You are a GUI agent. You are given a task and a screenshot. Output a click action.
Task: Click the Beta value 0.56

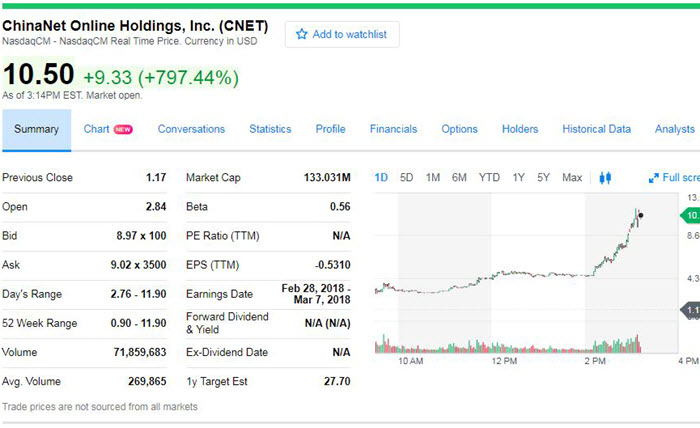pyautogui.click(x=340, y=207)
